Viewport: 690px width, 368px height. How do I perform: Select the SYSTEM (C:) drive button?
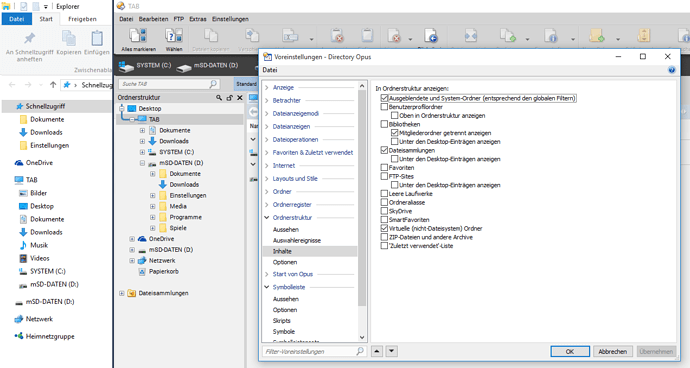click(x=145, y=66)
